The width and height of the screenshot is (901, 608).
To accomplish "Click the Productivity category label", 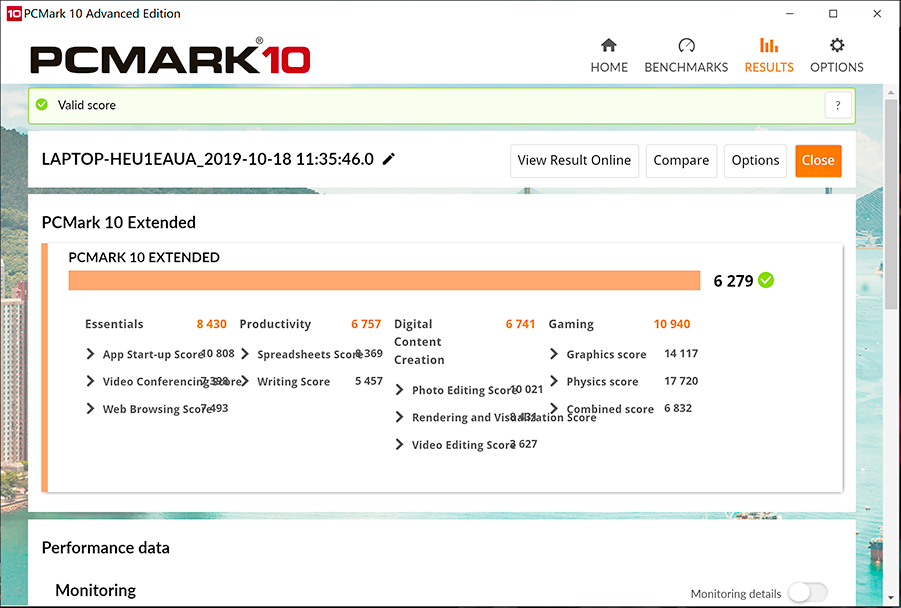I will [275, 324].
